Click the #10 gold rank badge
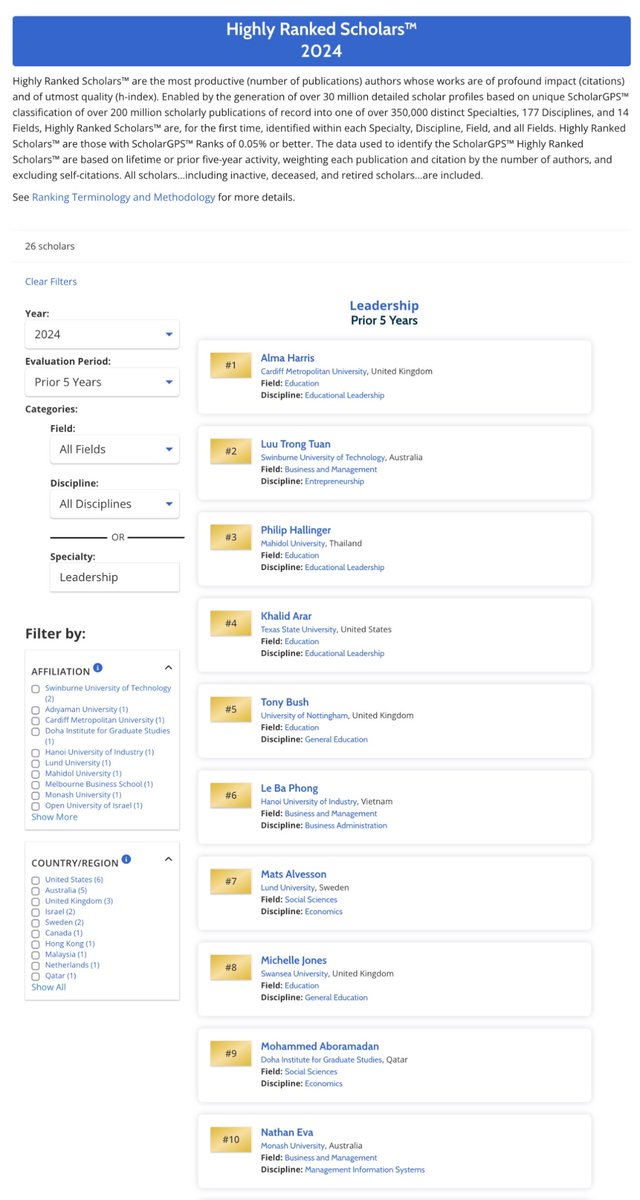 (231, 1139)
